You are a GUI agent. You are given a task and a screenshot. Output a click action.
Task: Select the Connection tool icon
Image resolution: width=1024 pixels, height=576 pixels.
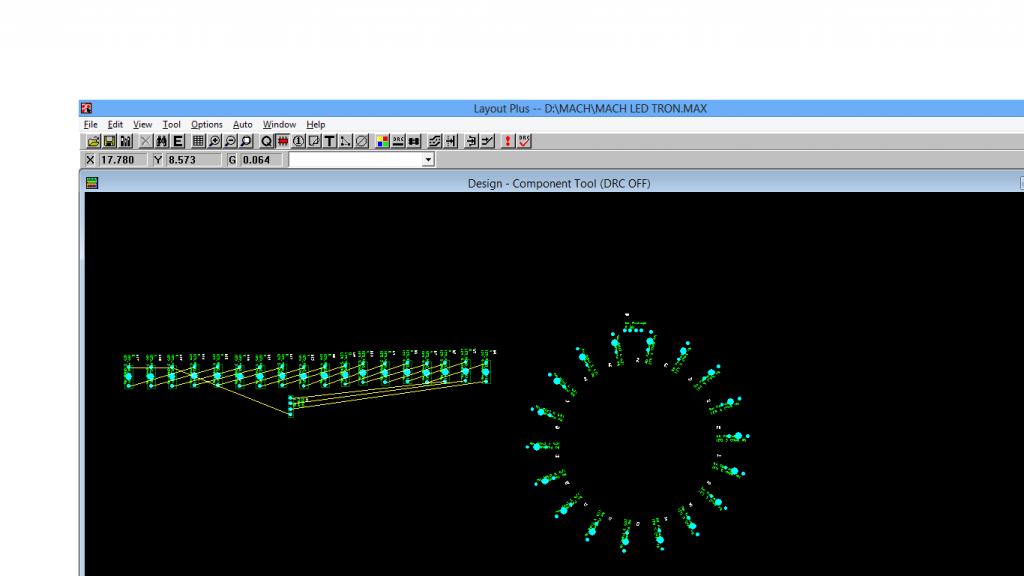pyautogui.click(x=345, y=141)
